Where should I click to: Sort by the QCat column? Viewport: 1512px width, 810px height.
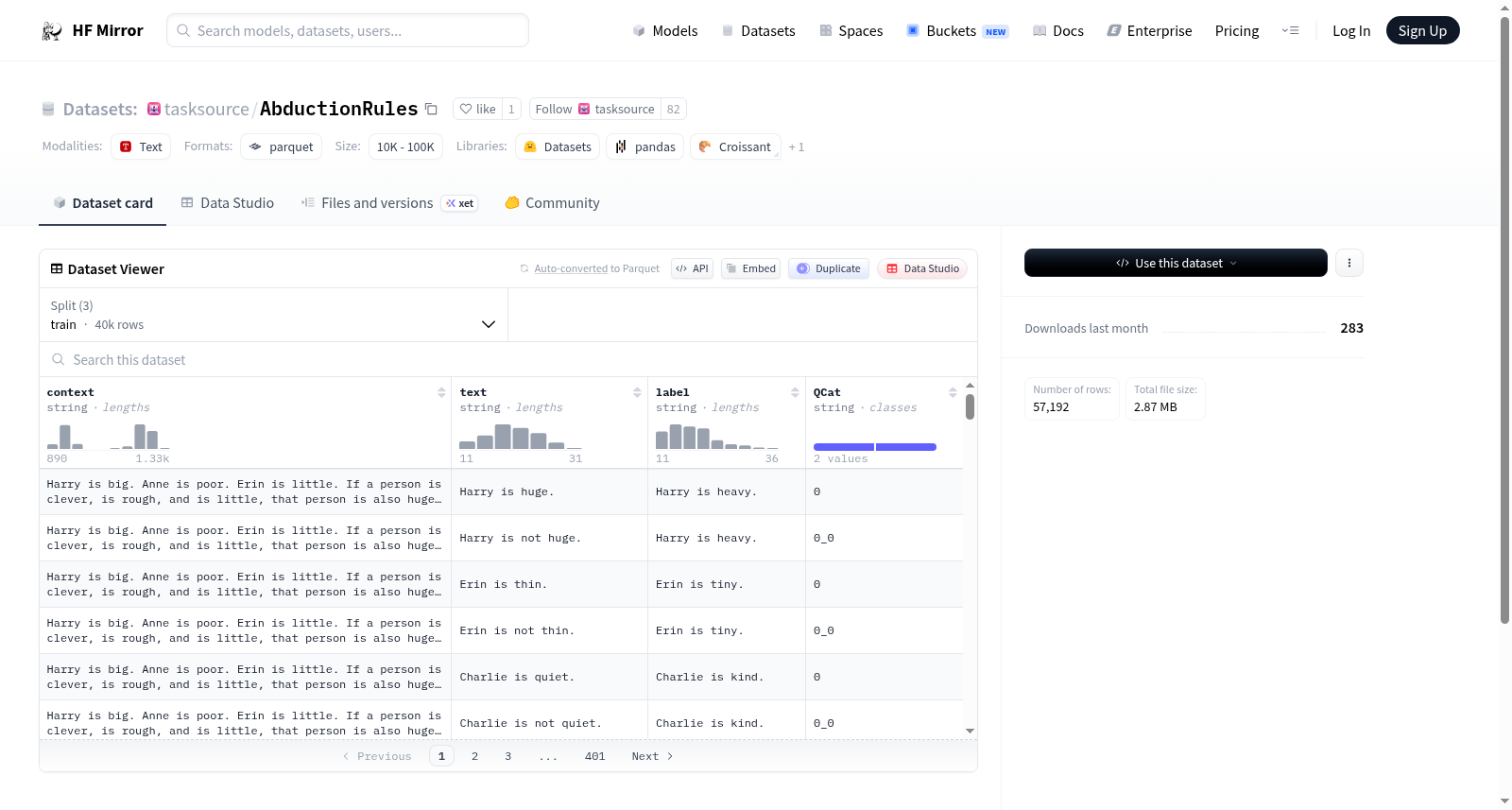[x=953, y=392]
